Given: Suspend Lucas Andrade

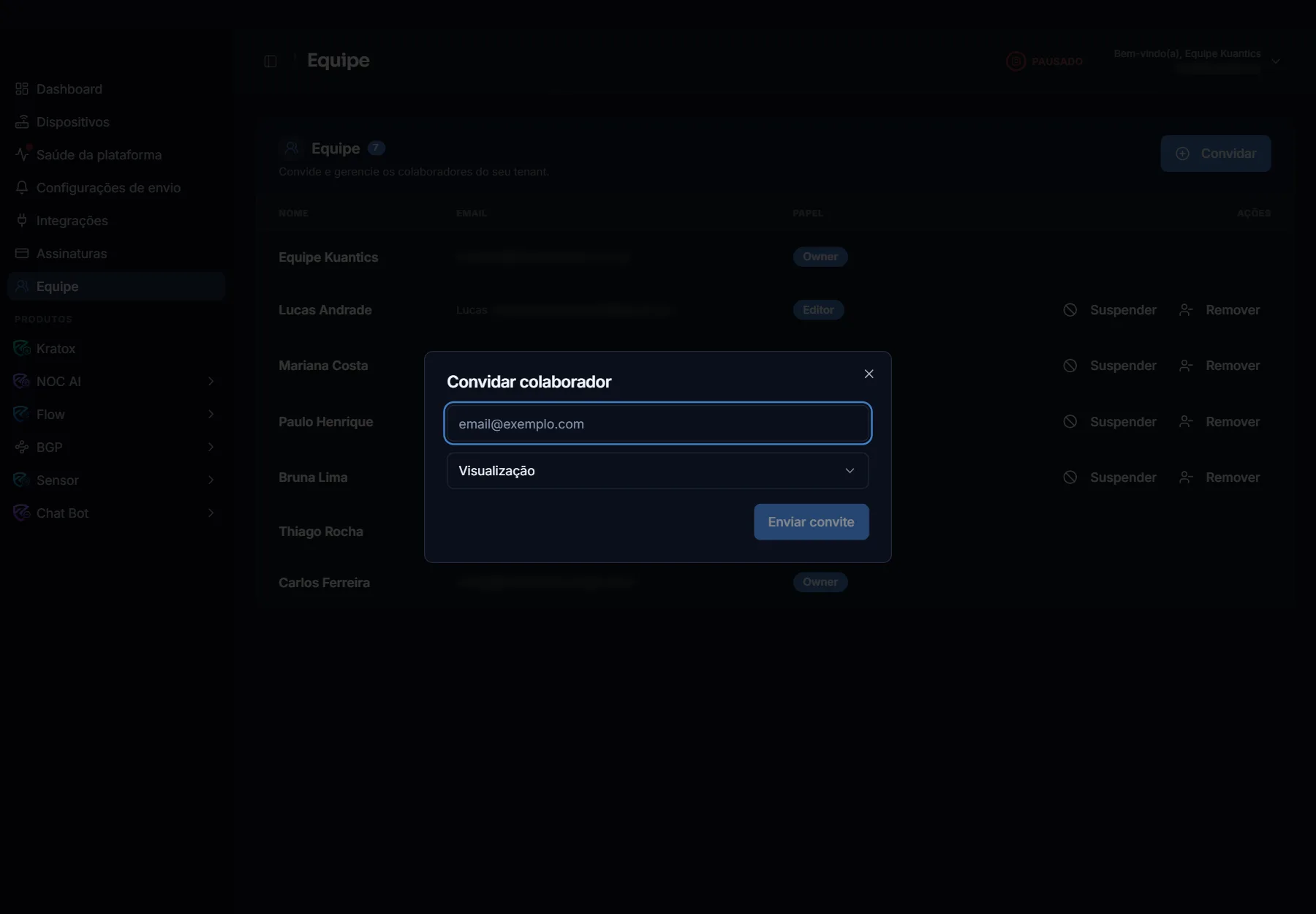Looking at the screenshot, I should (x=1109, y=310).
